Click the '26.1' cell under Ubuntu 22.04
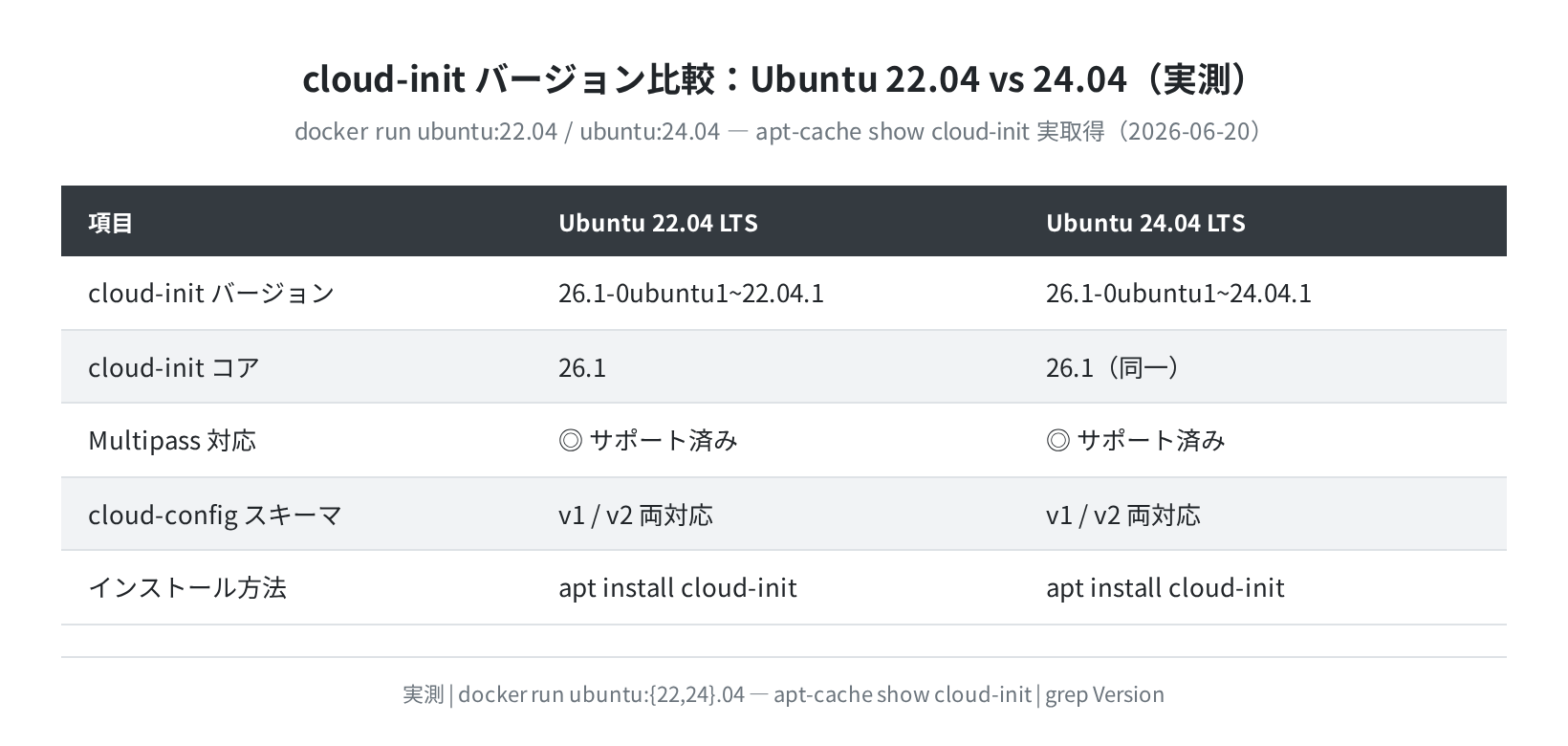This screenshot has width=1568, height=746. (582, 367)
